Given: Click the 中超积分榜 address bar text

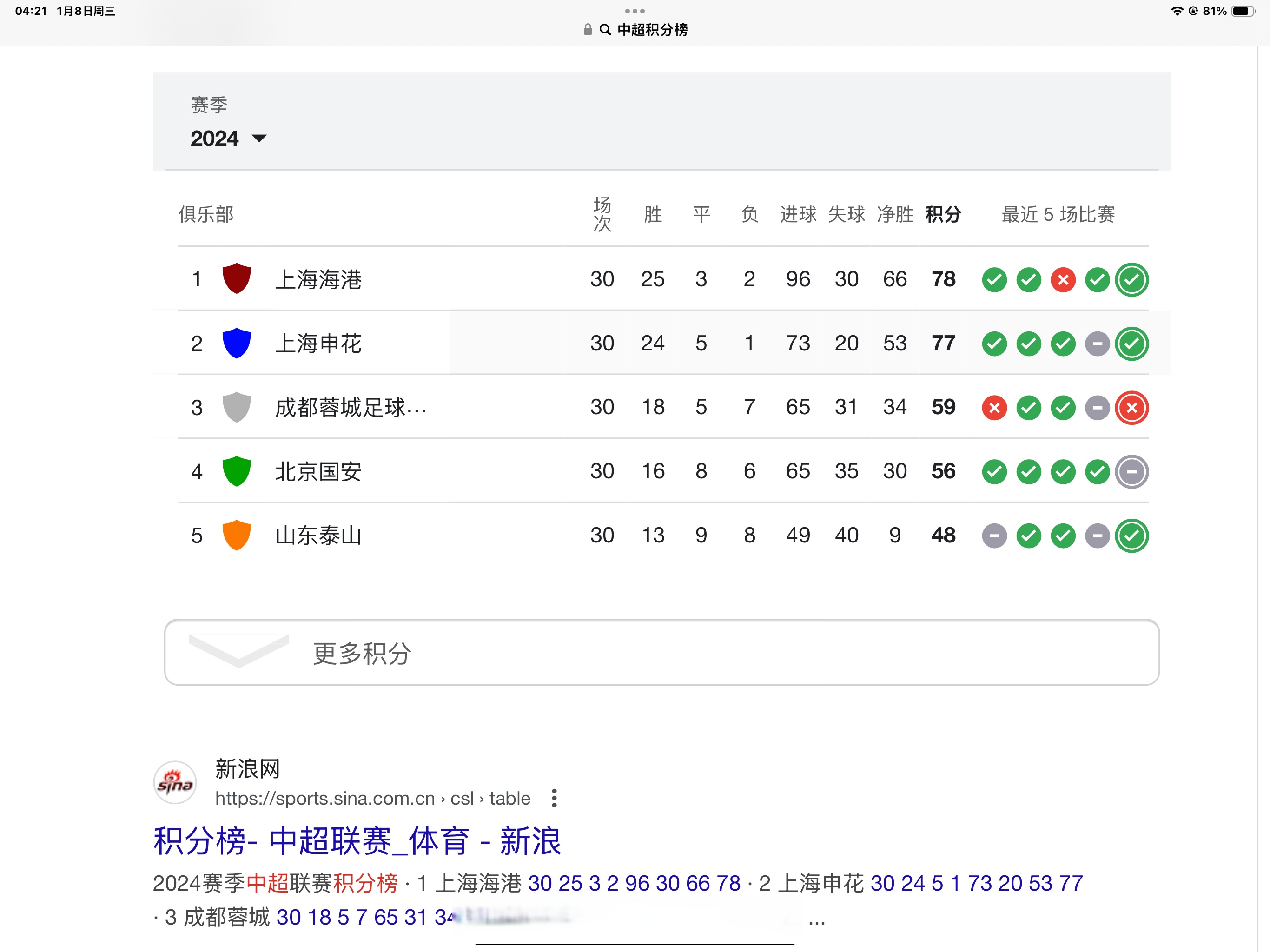Looking at the screenshot, I should tap(652, 29).
